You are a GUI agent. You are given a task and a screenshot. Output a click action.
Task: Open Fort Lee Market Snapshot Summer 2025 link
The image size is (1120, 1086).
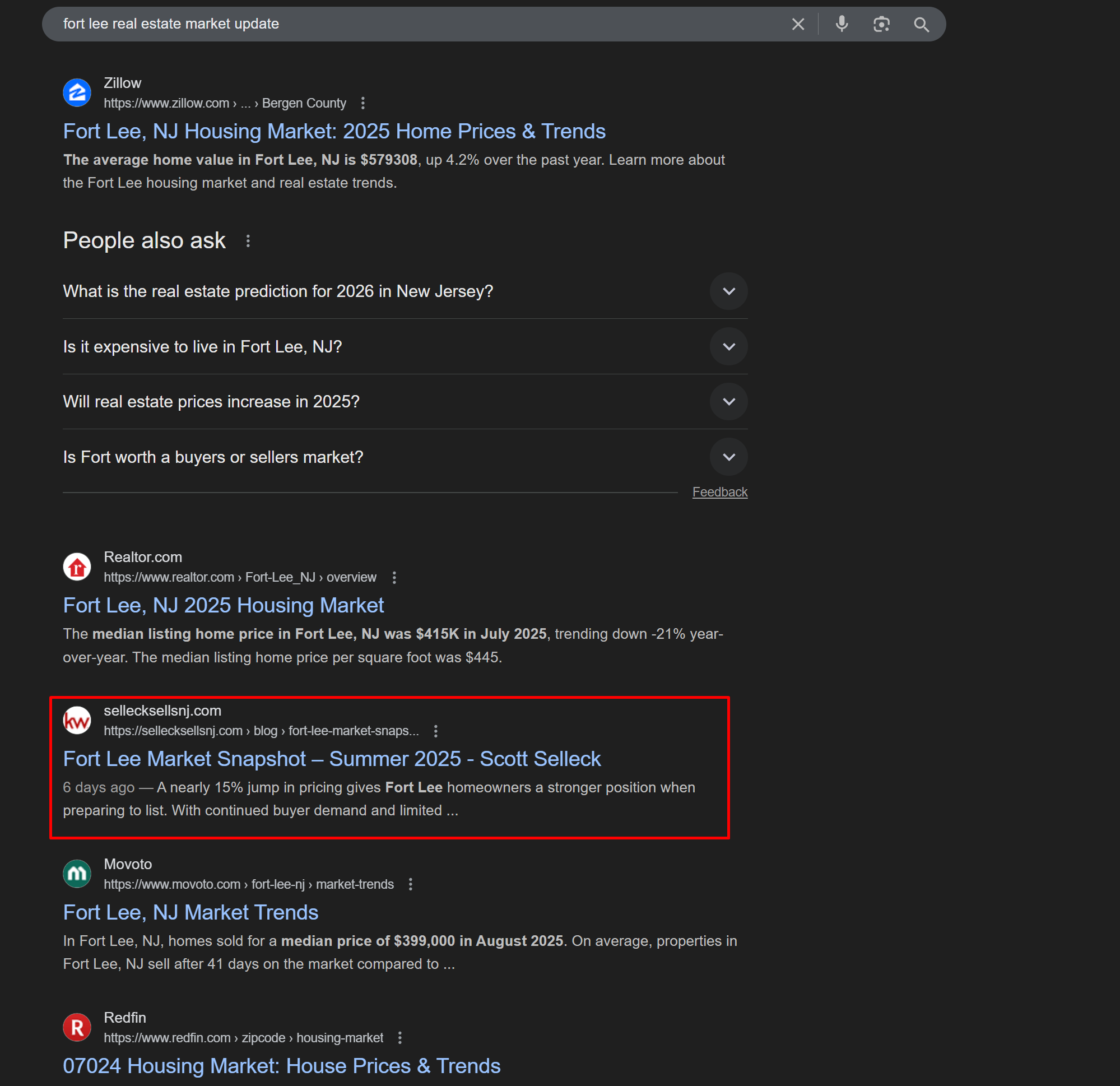(332, 759)
